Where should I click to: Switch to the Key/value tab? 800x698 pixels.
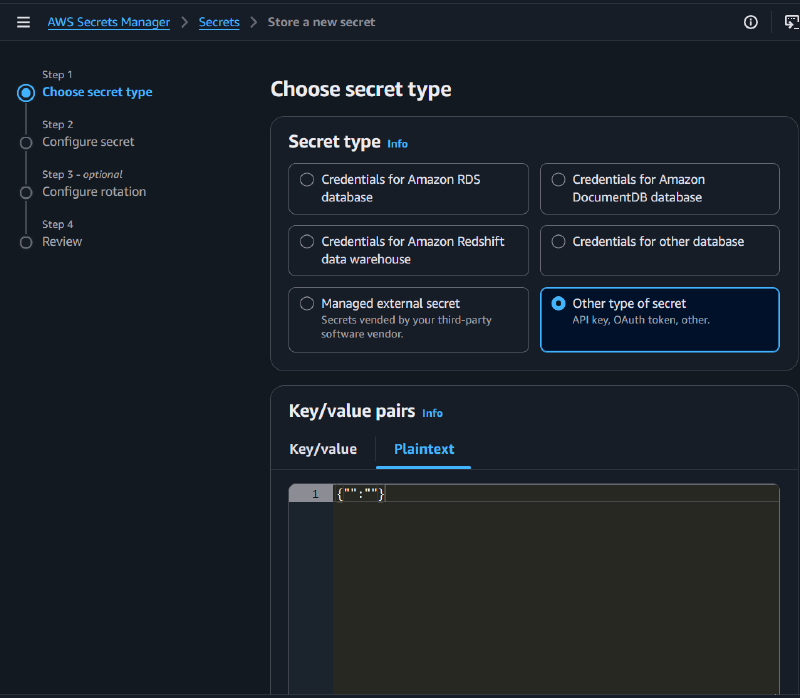coord(323,449)
